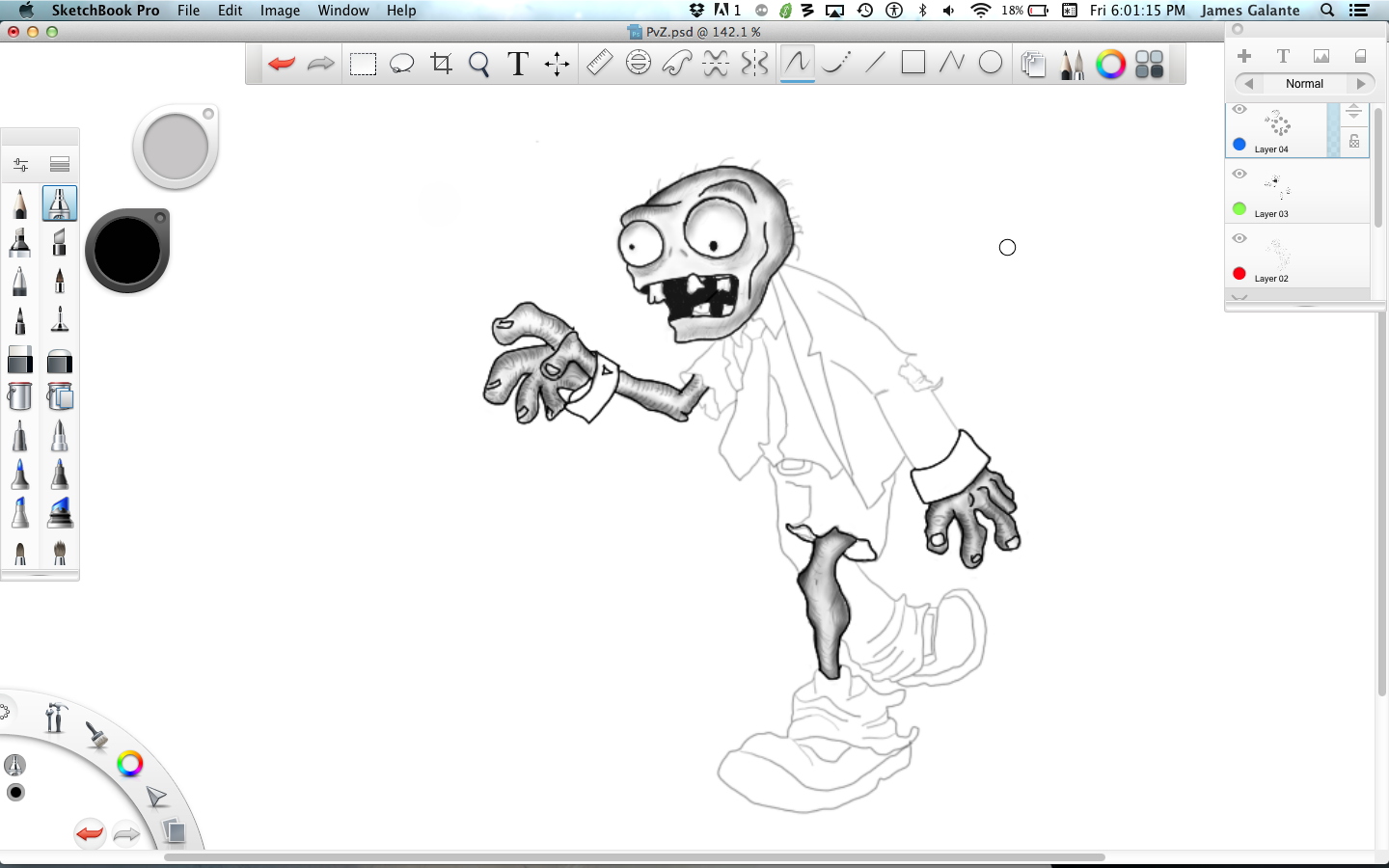
Task: Select the rectangular marquee selection tool
Action: click(363, 65)
